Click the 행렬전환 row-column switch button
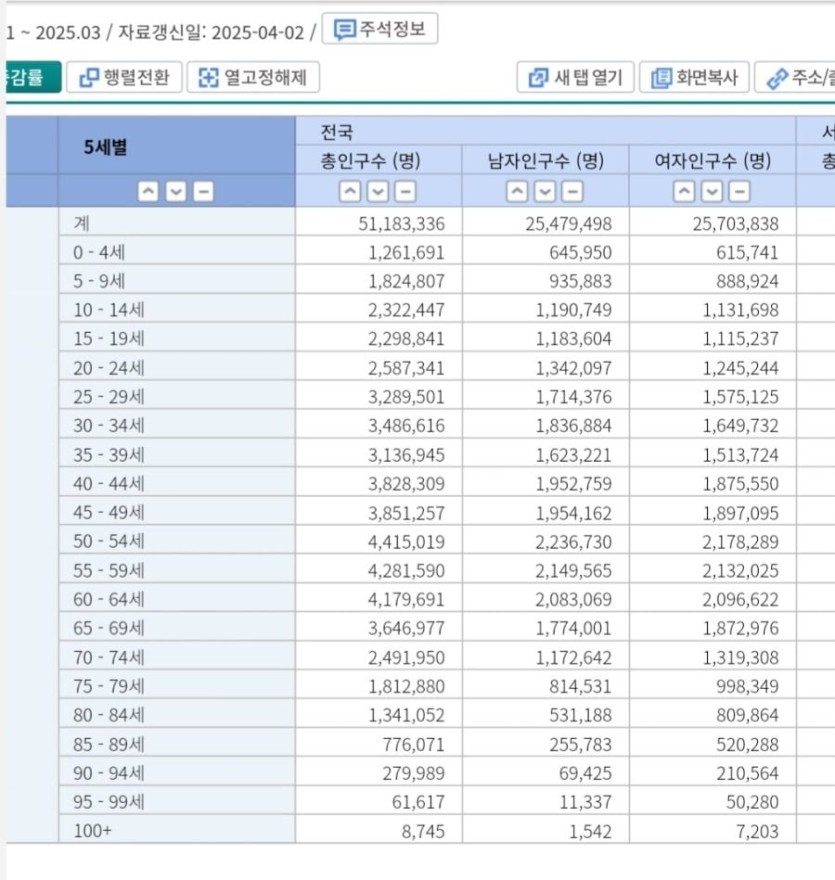 125,77
